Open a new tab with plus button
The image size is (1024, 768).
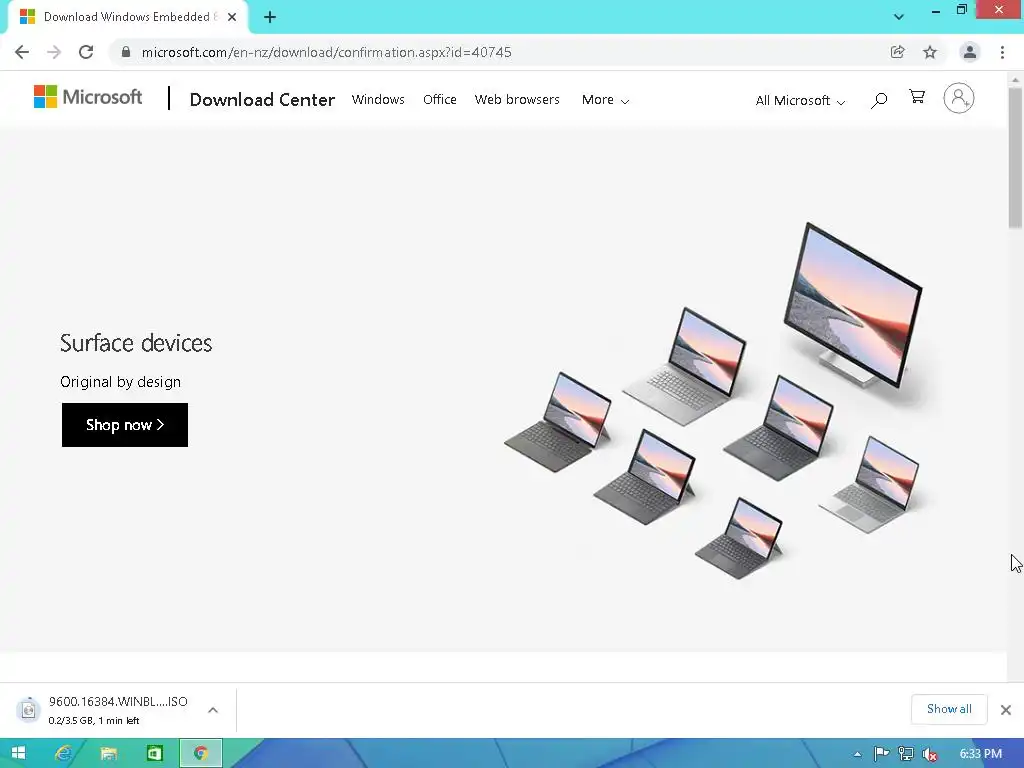coord(270,17)
